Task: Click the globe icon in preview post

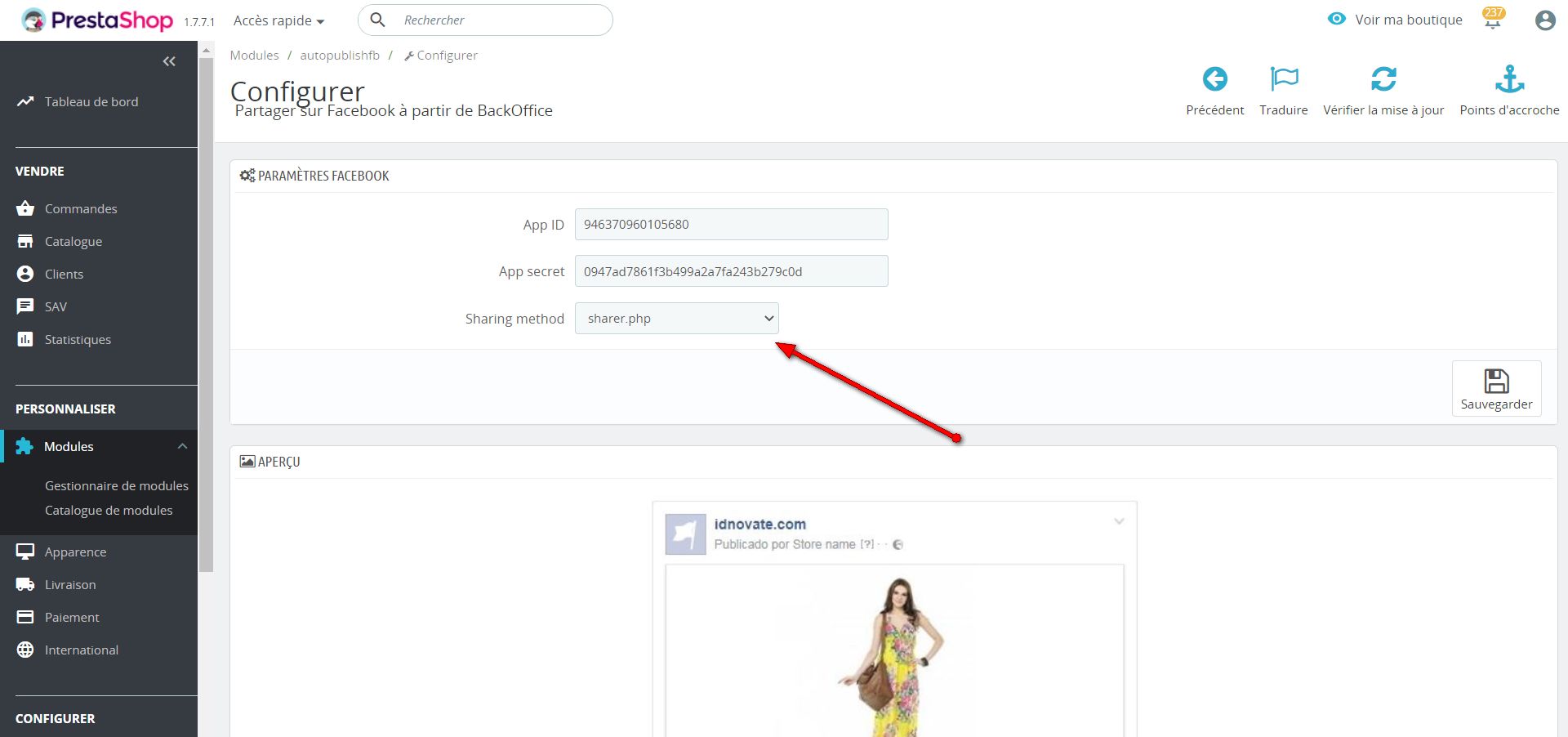Action: (x=898, y=545)
